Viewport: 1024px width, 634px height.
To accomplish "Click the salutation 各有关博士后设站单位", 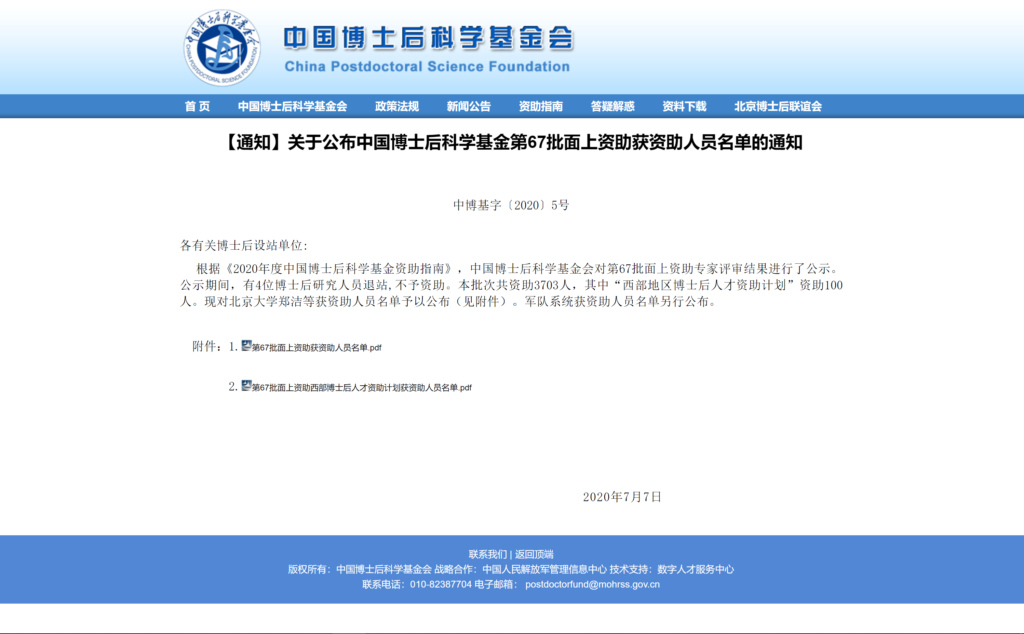I will [x=244, y=246].
